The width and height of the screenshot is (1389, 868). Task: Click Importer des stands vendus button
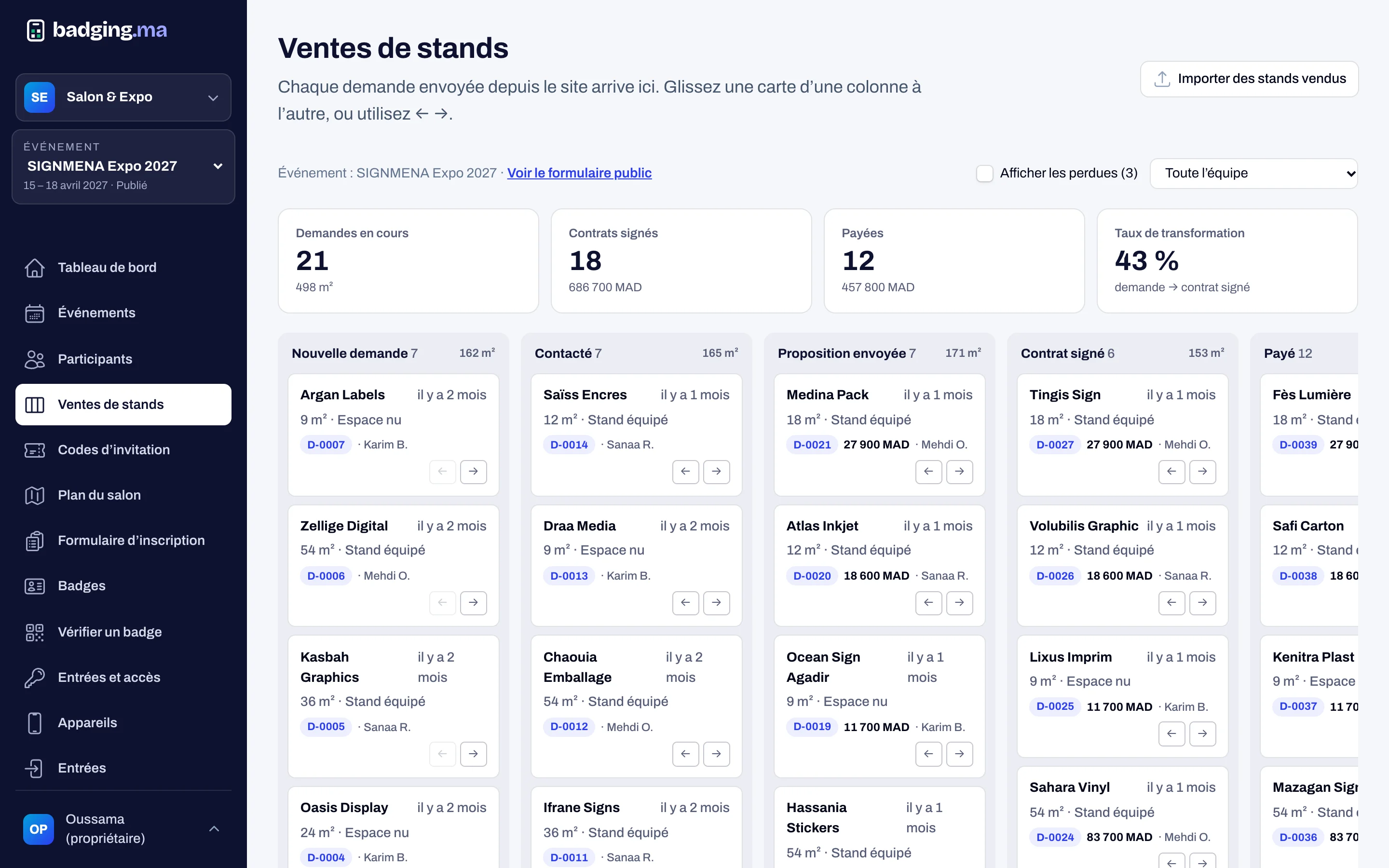pos(1249,79)
